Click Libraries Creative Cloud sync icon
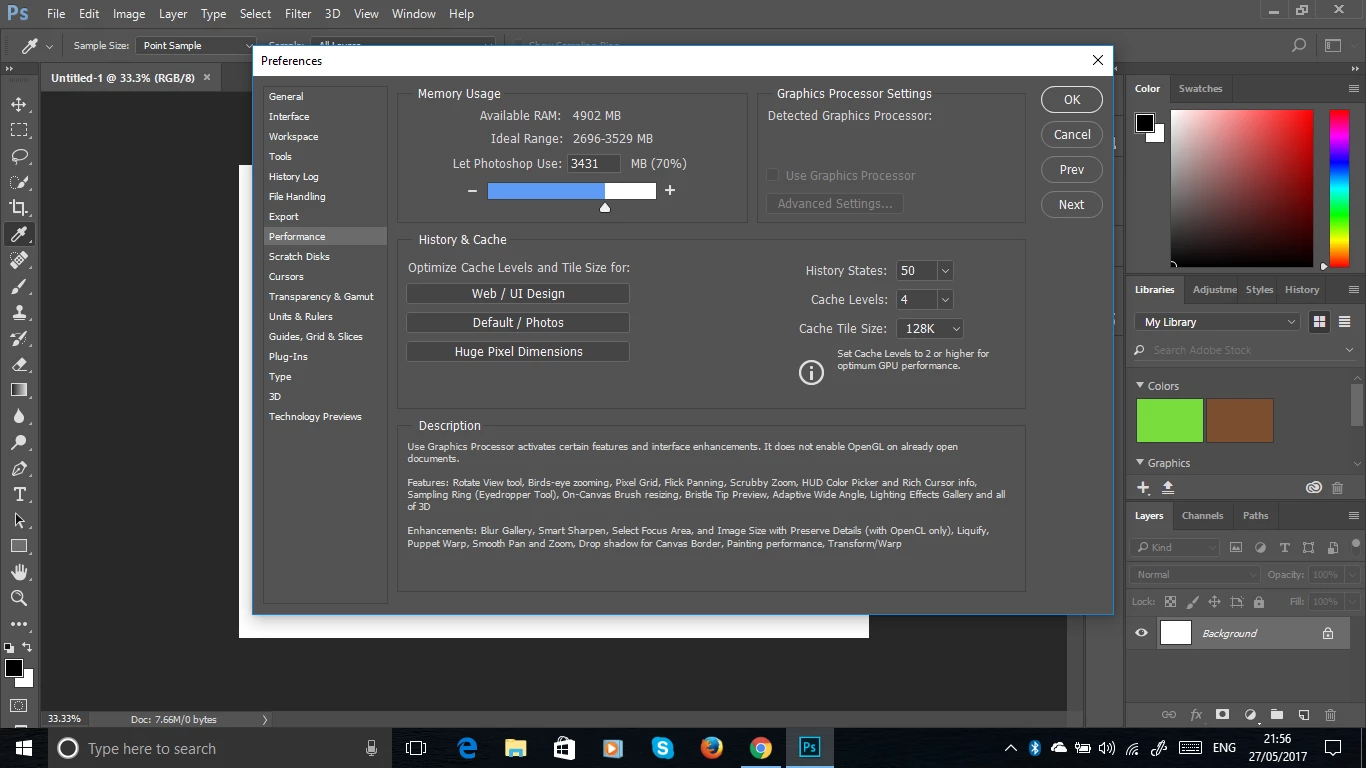The width and height of the screenshot is (1366, 768). coord(1314,488)
